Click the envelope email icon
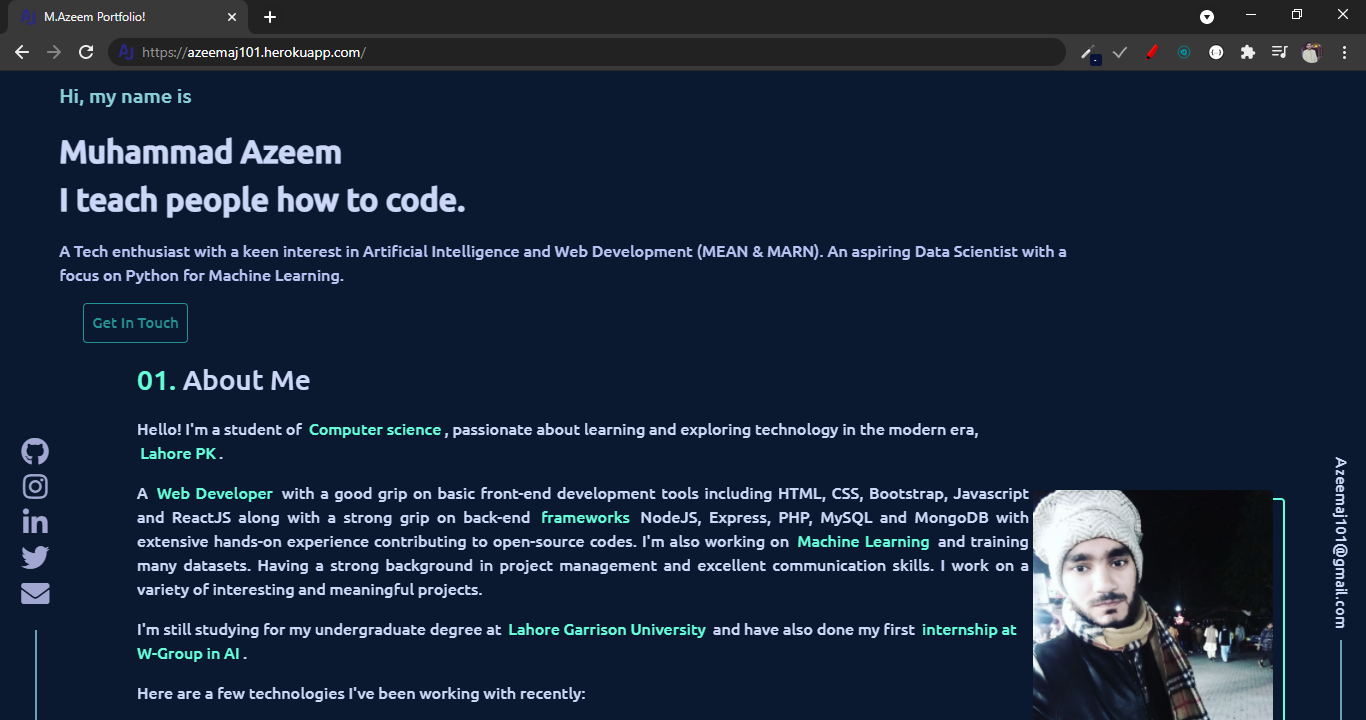This screenshot has height=720, width=1366. coord(35,593)
